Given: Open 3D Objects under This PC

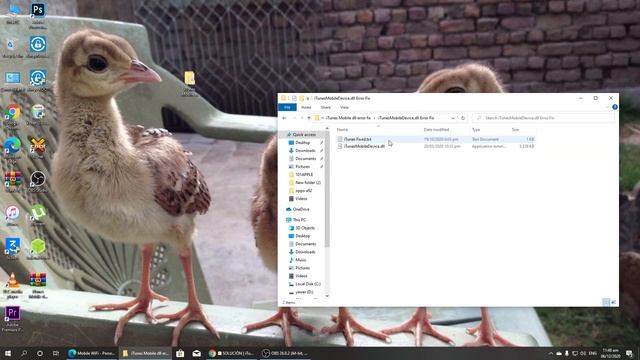Looking at the screenshot, I should pyautogui.click(x=305, y=228).
